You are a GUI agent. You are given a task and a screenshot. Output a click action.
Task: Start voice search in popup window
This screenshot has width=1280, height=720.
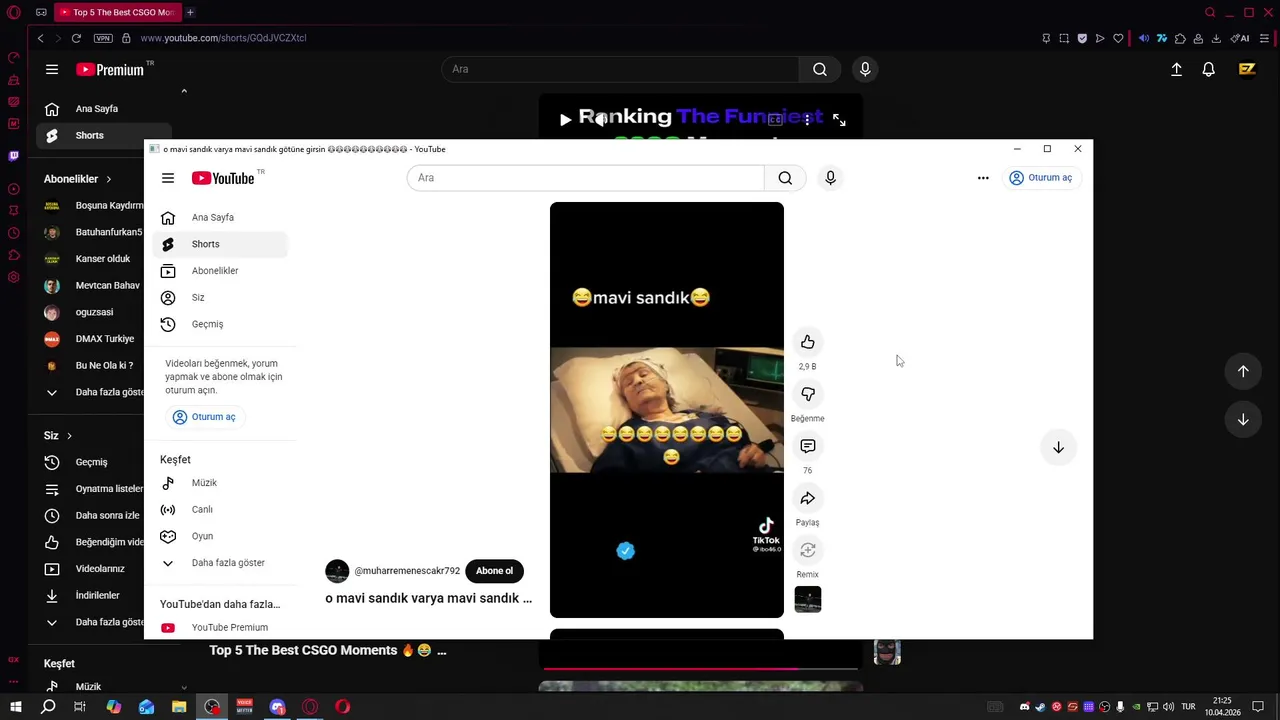[830, 178]
